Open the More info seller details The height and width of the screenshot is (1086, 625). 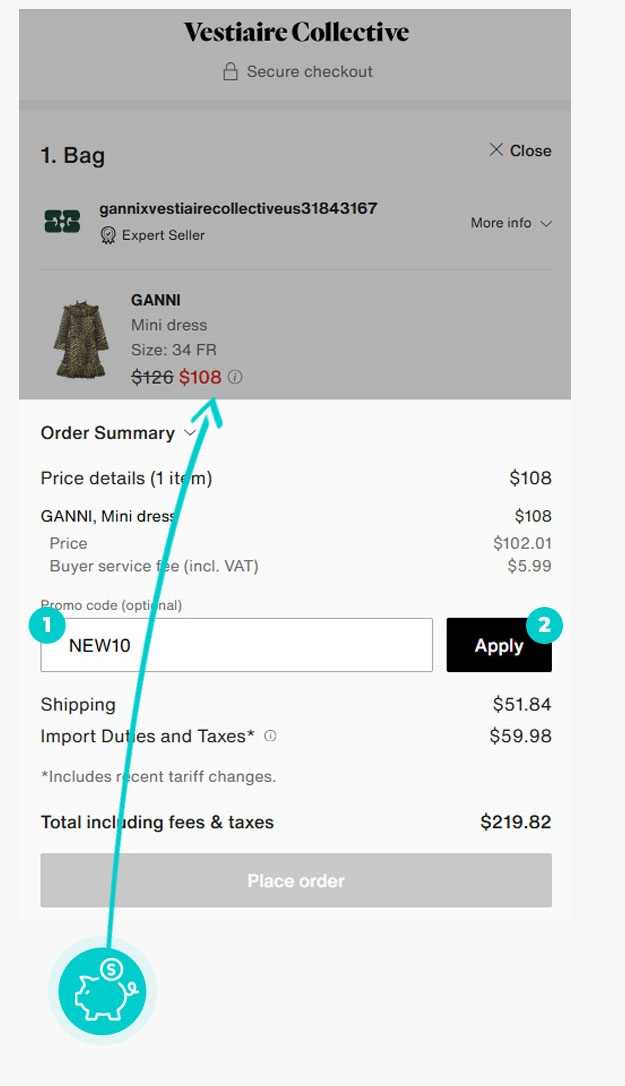coord(511,223)
